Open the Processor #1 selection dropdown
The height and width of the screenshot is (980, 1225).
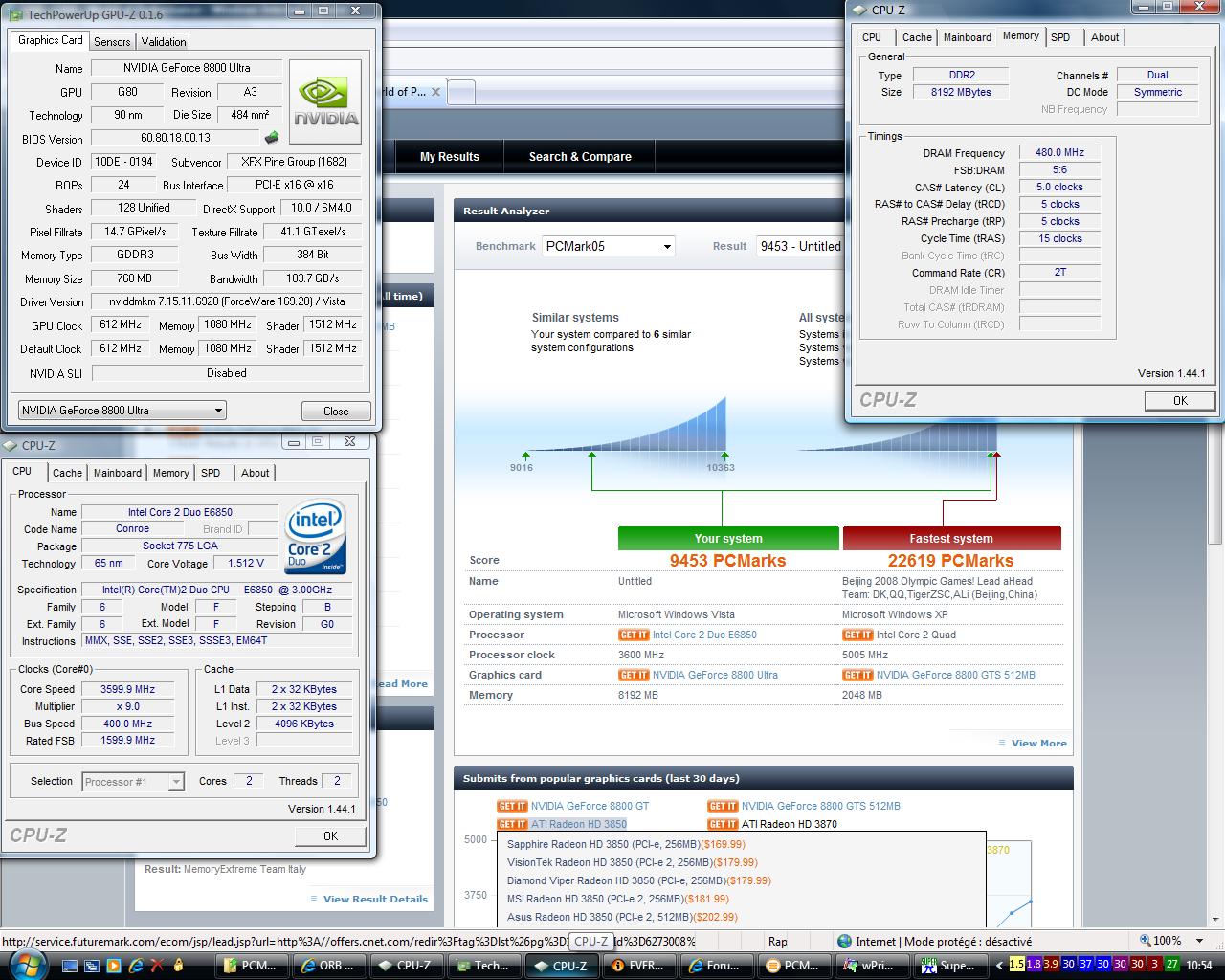133,782
